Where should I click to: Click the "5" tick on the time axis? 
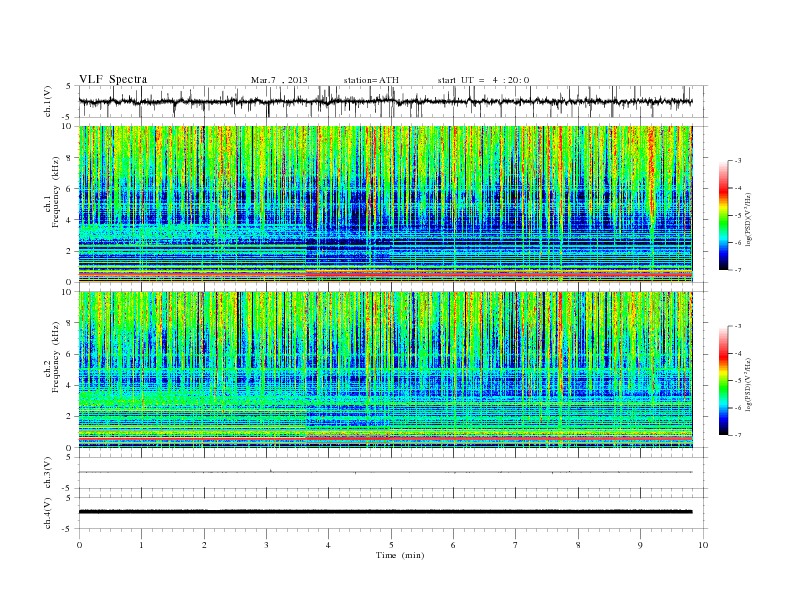(391, 545)
